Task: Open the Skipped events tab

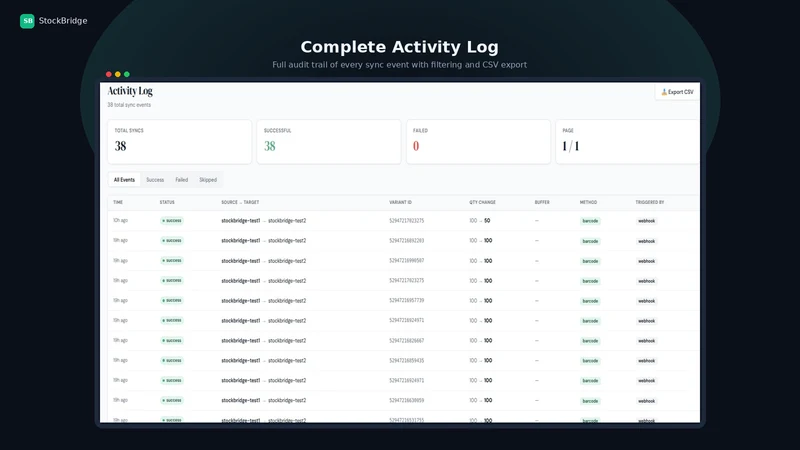Action: (x=208, y=180)
